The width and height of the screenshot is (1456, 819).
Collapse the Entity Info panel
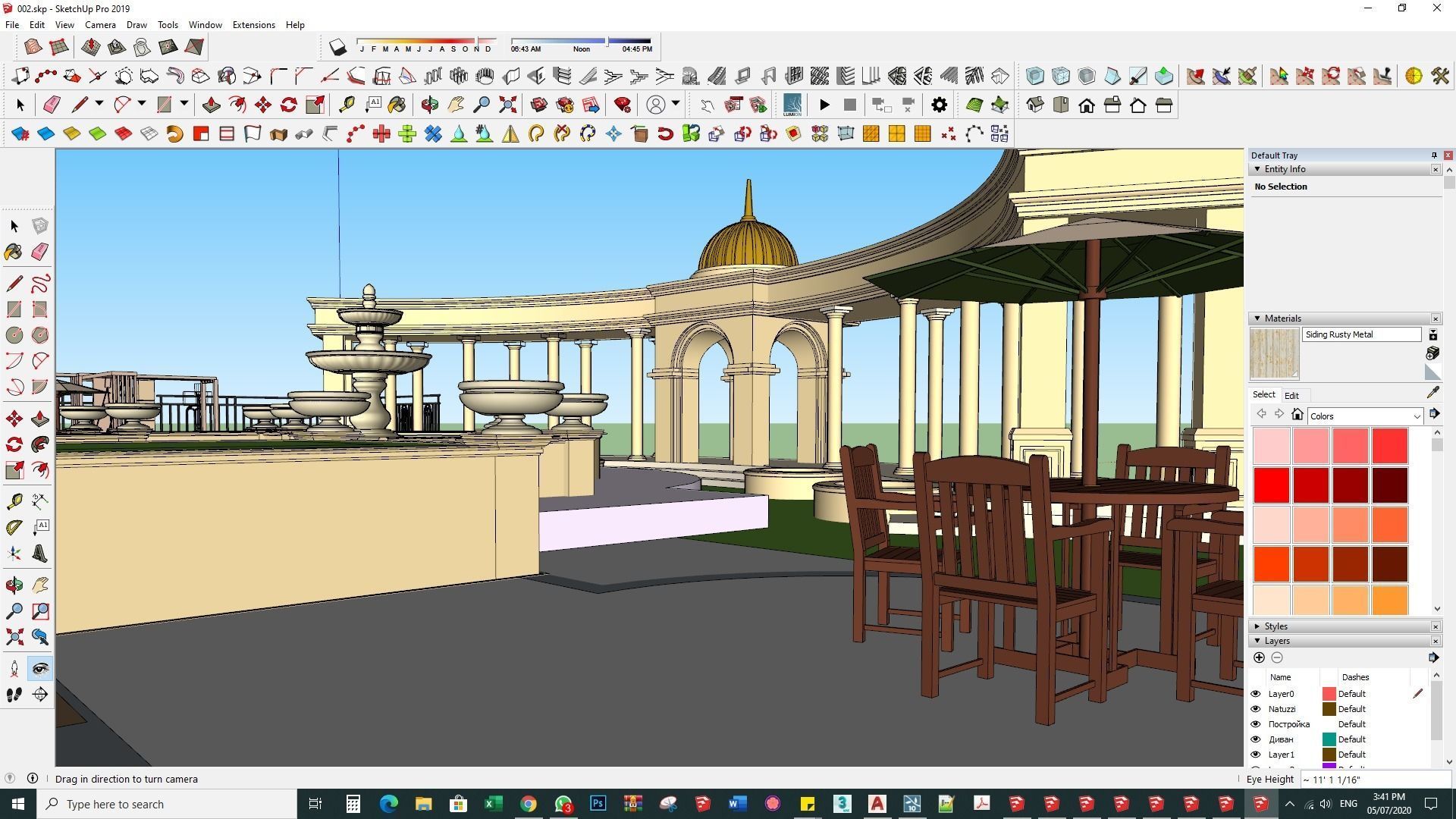click(x=1257, y=169)
